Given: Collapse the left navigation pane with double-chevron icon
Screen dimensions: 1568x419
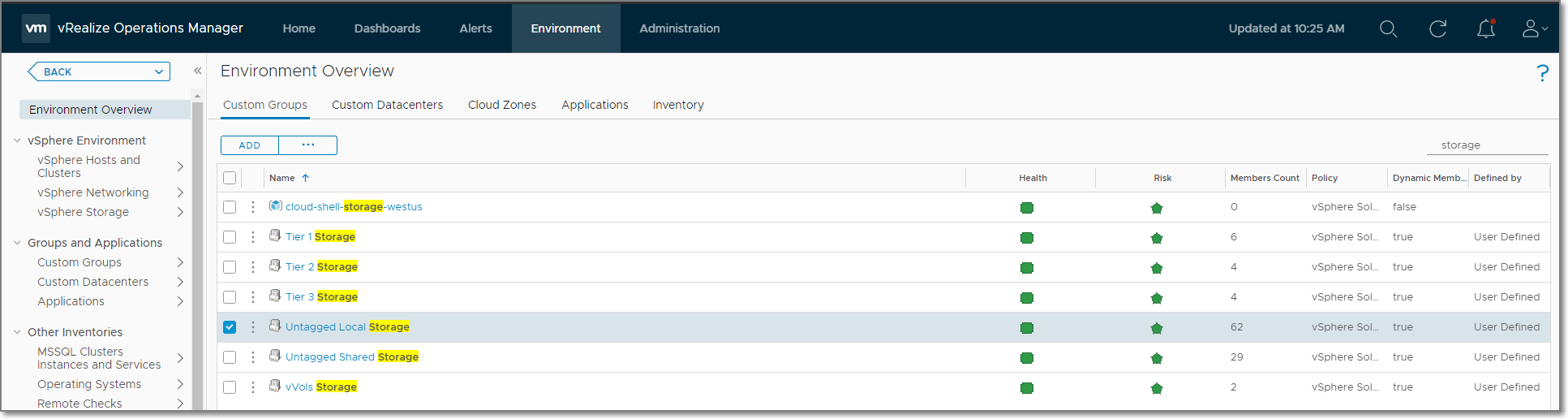Looking at the screenshot, I should 197,71.
